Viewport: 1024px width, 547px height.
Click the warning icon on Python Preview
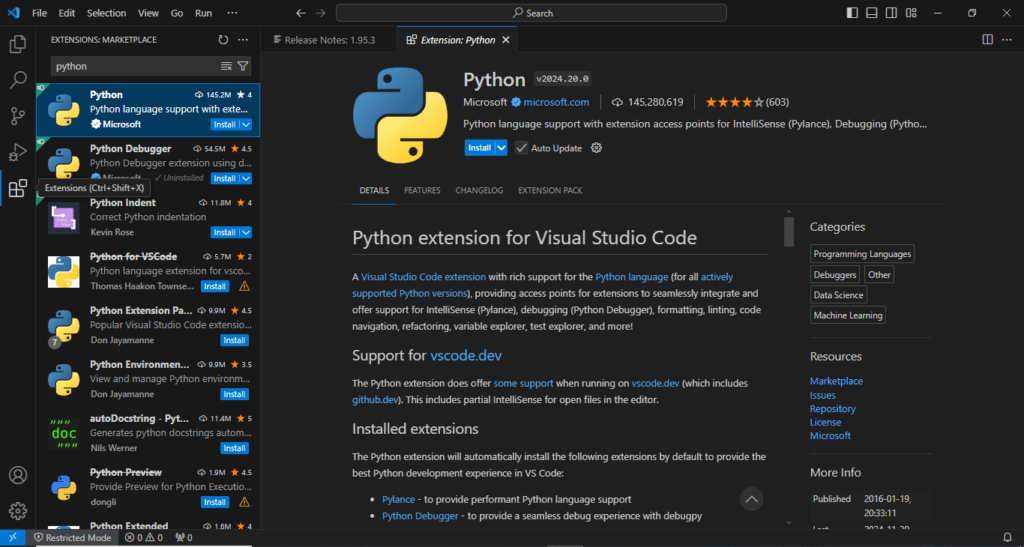(244, 502)
